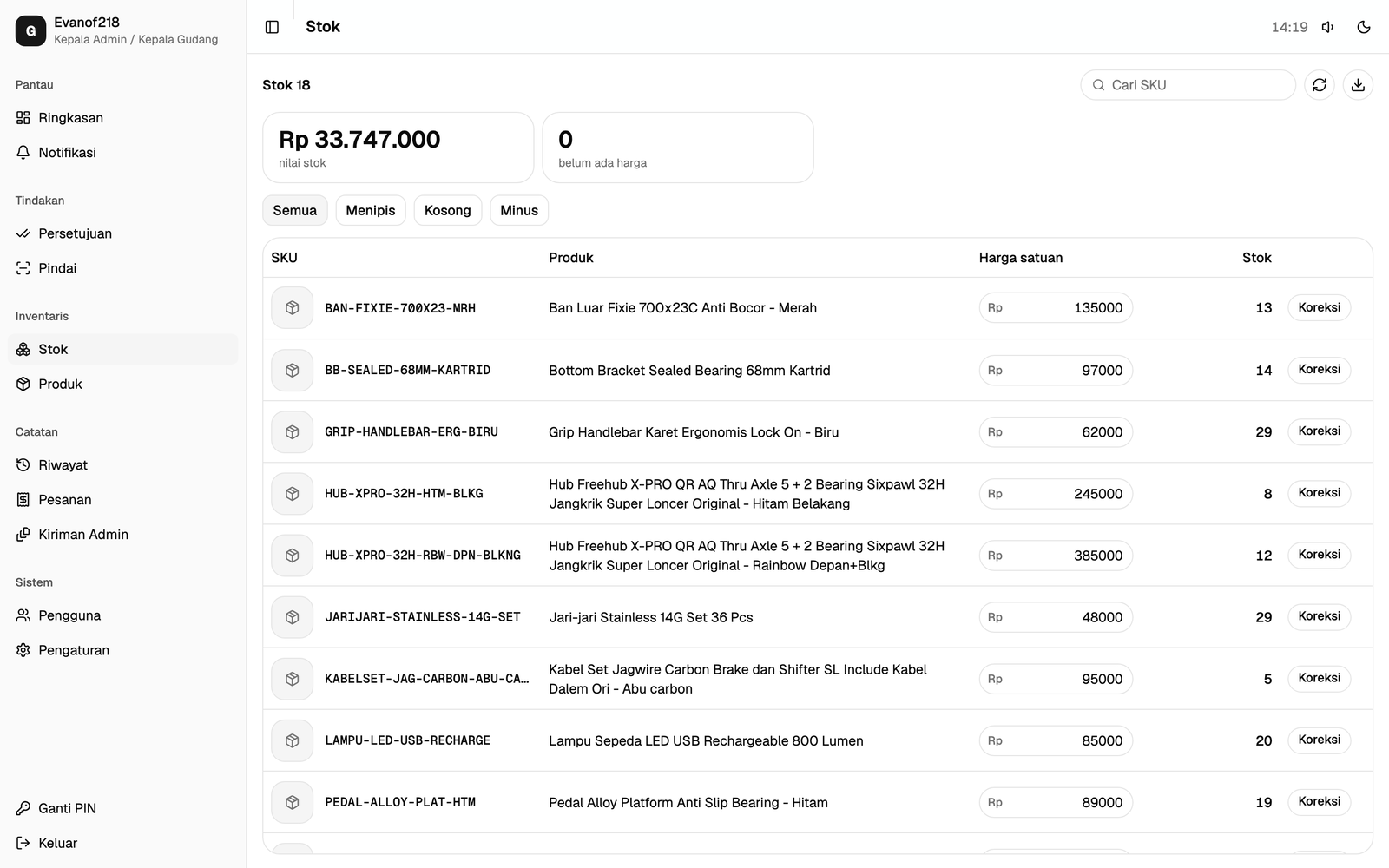Toggle the sidebar panel icon
Image resolution: width=1389 pixels, height=868 pixels.
coord(272,27)
